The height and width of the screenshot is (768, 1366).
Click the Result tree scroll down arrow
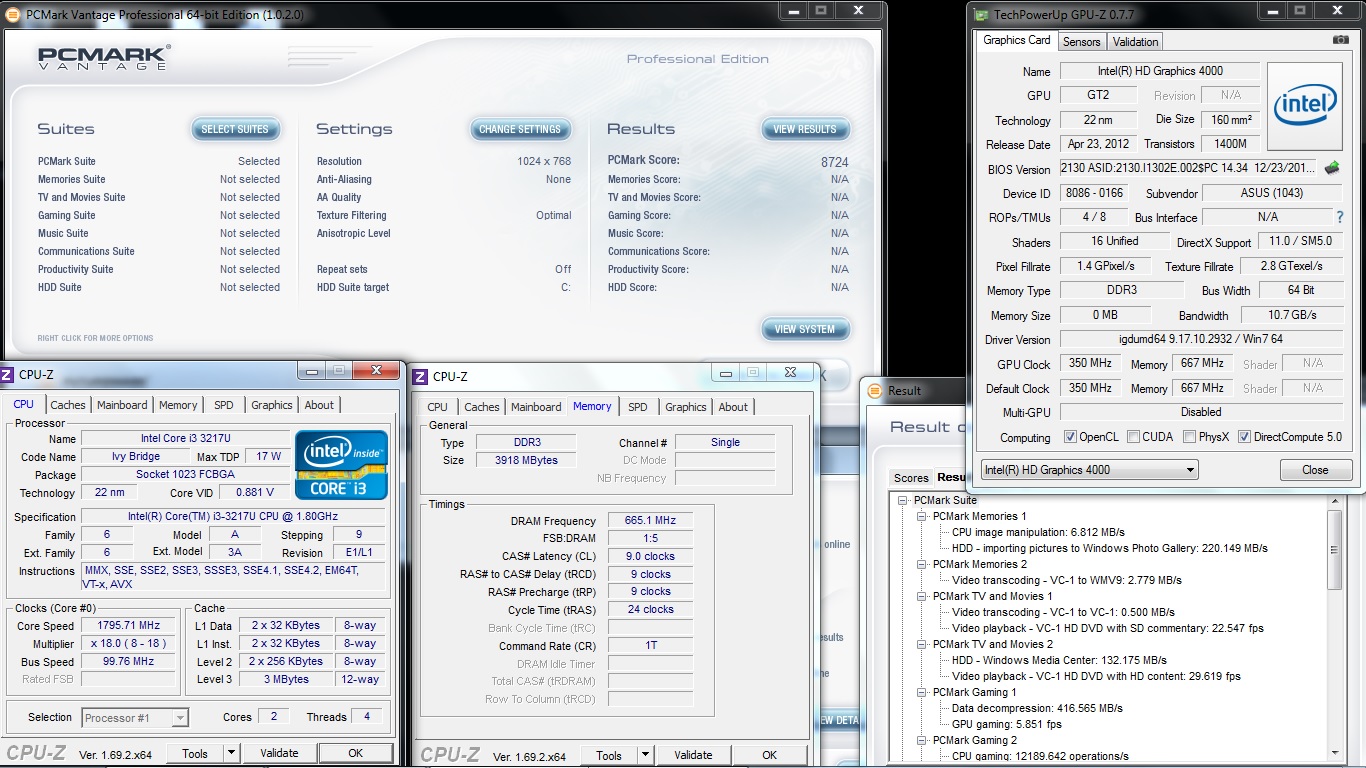[1333, 751]
